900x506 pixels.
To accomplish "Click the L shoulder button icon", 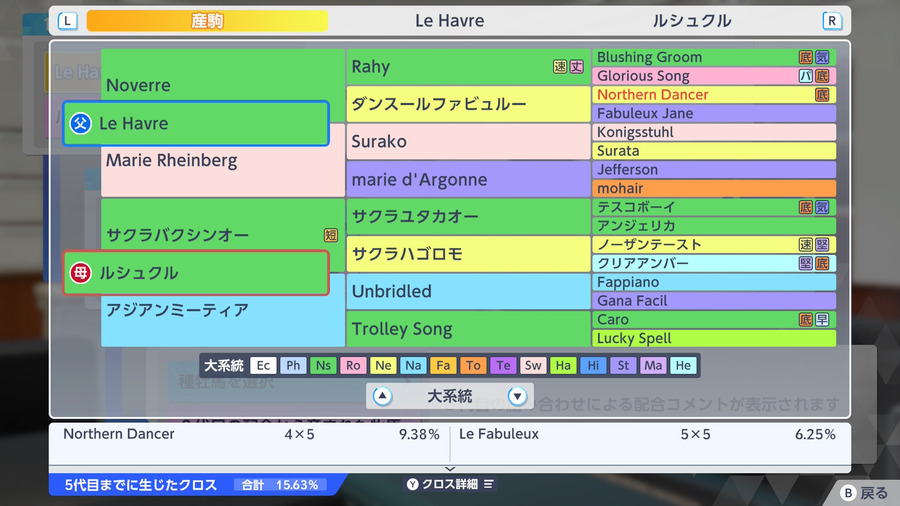I will pos(68,21).
